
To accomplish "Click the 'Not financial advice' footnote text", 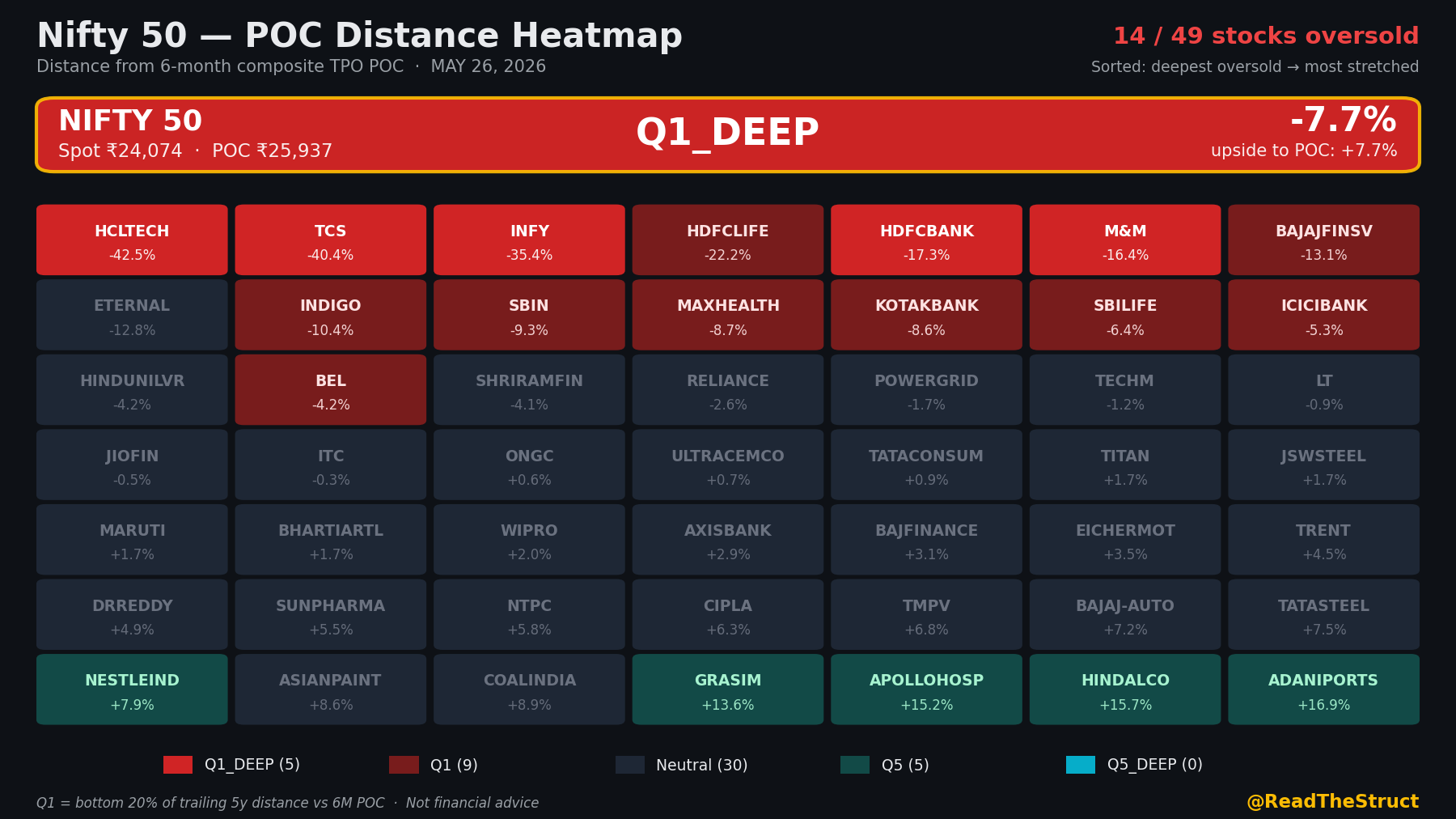I will pos(472,803).
